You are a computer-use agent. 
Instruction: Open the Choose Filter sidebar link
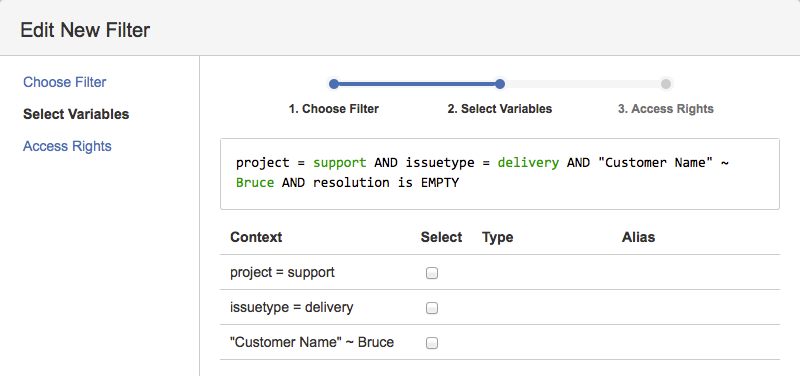coord(65,82)
